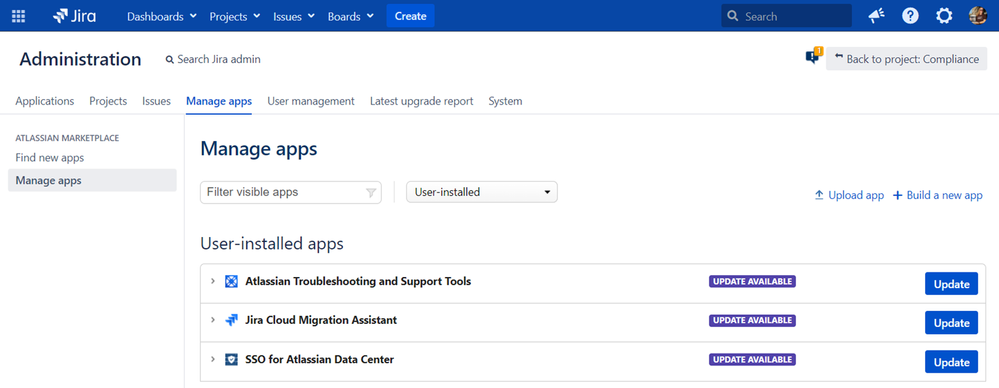This screenshot has height=388, width=999.
Task: Click the Atlassian Troubleshooting and Support Tools icon
Action: 231,281
